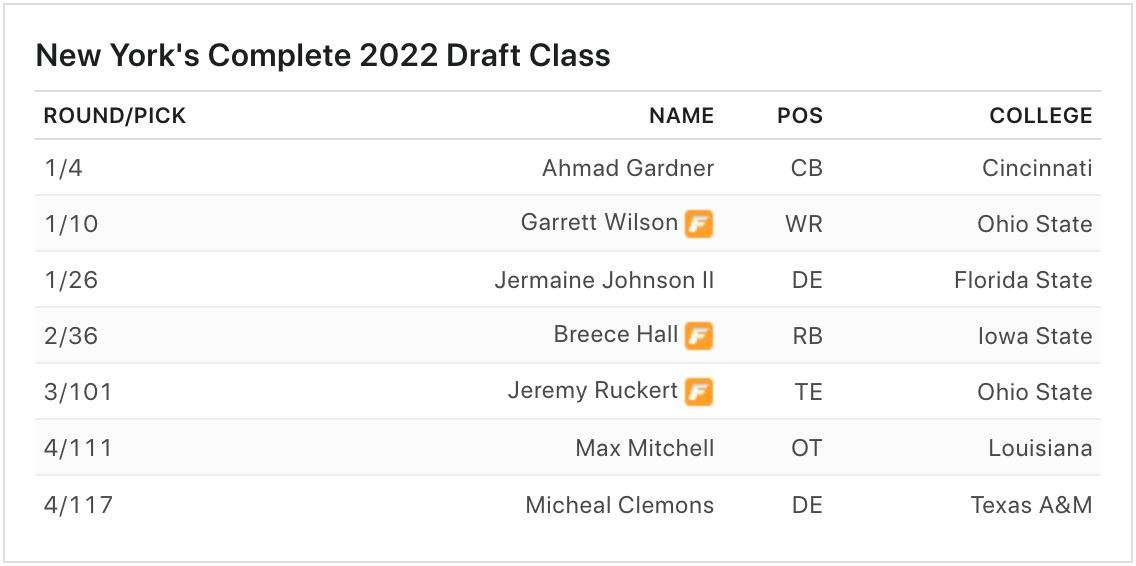Click the 1/4 round/pick cell
This screenshot has height=566, width=1136.
pyautogui.click(x=63, y=168)
